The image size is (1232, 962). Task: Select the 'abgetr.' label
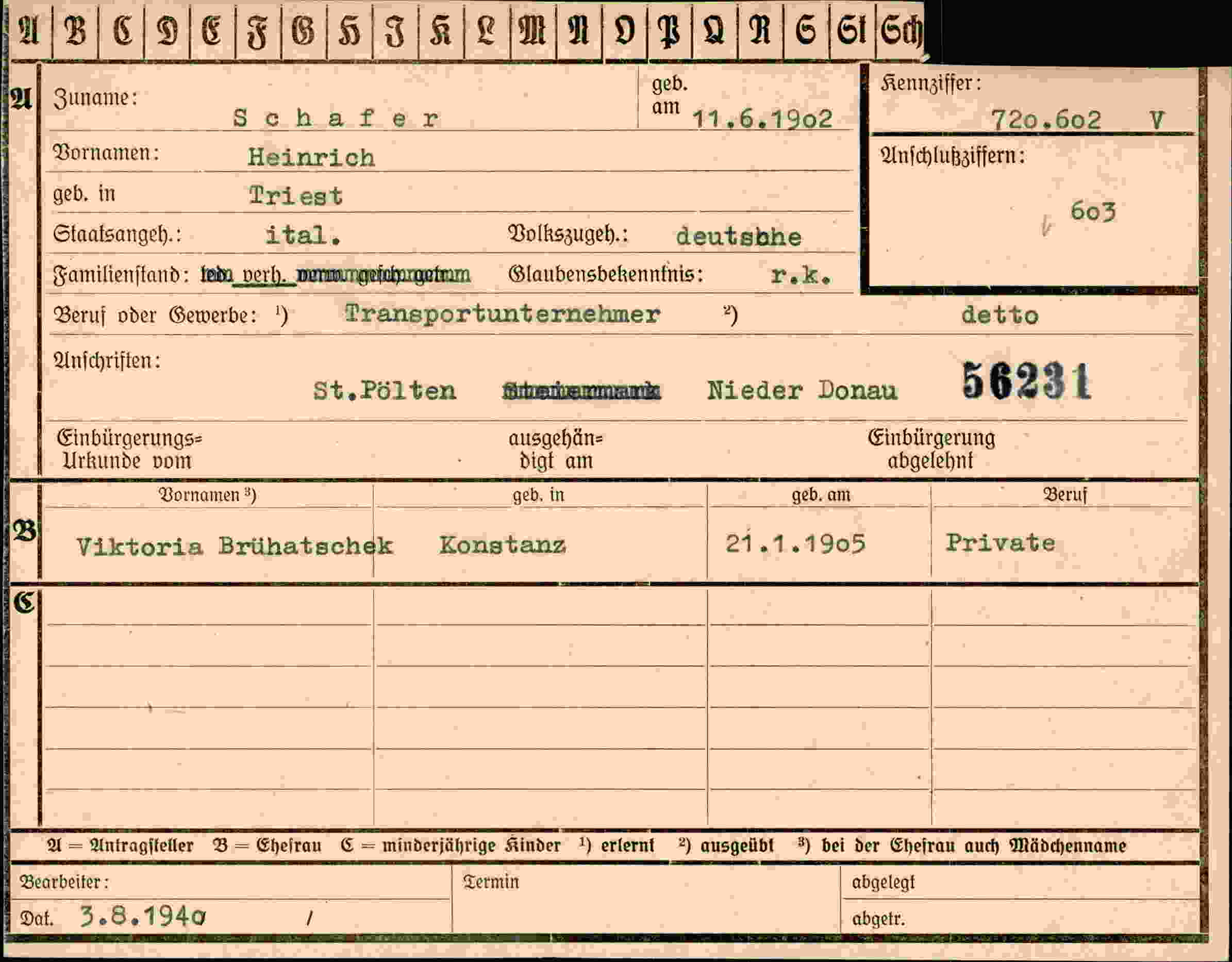pyautogui.click(x=878, y=919)
